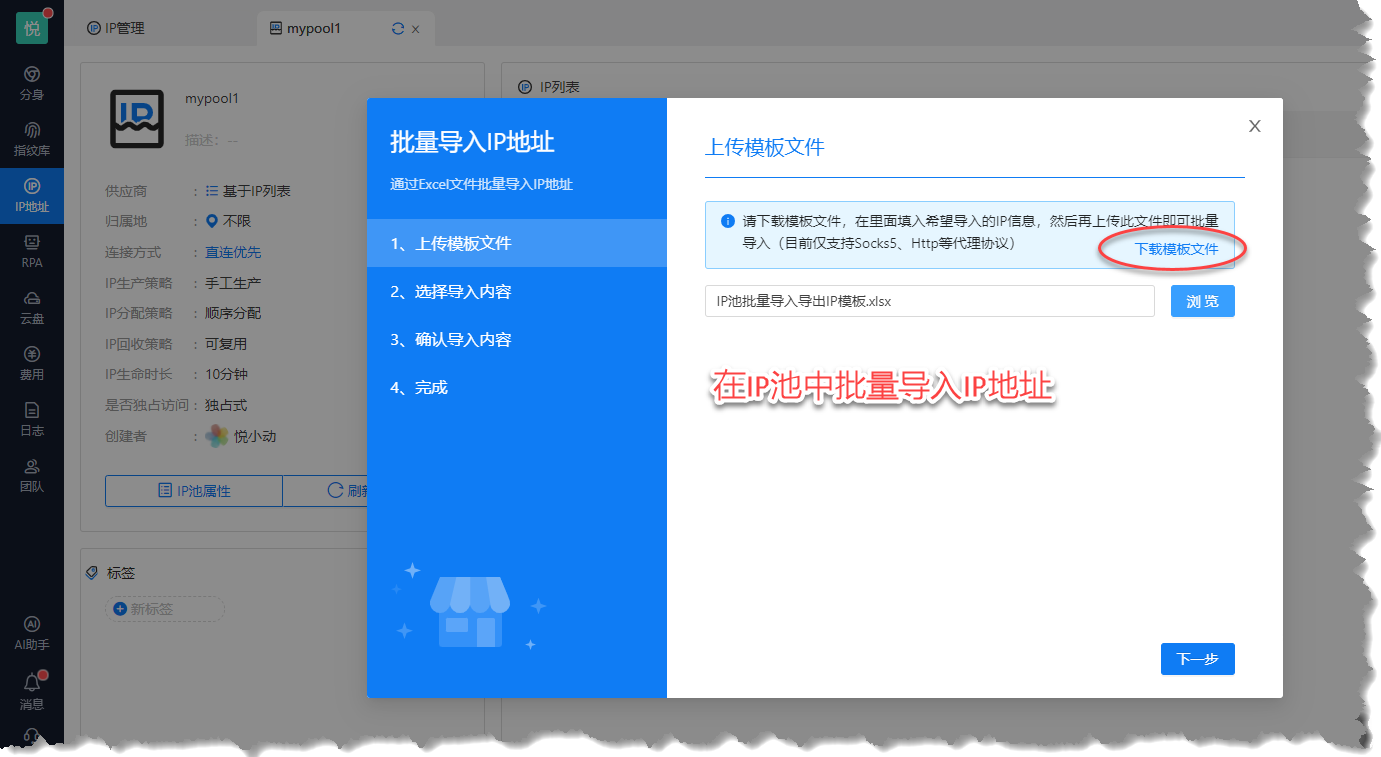Close the batch import dialog
This screenshot has width=1381, height=757.
tap(1254, 126)
